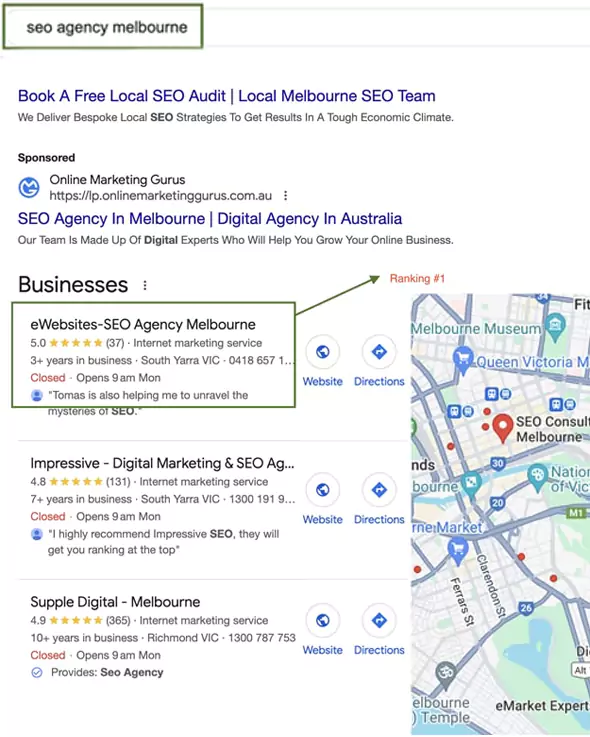Click the Melbourne Museum map marker icon

(556, 326)
